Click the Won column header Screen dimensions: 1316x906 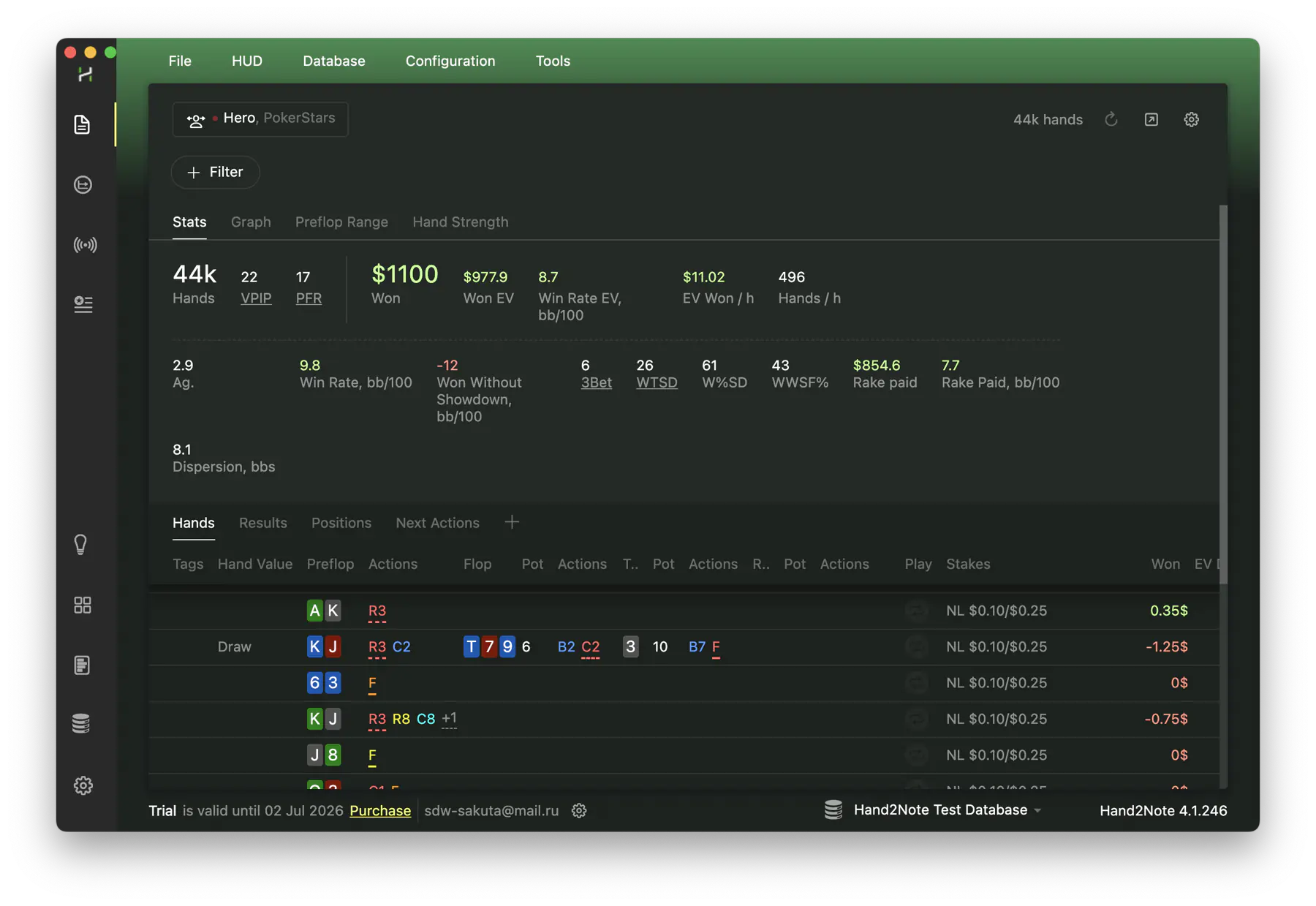(1165, 564)
